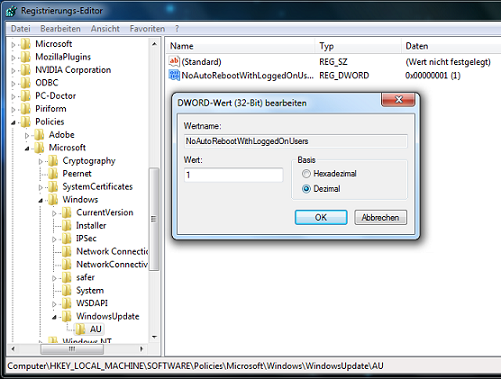Collapse the Policies key arrow
The height and width of the screenshot is (379, 501).
click(x=13, y=123)
